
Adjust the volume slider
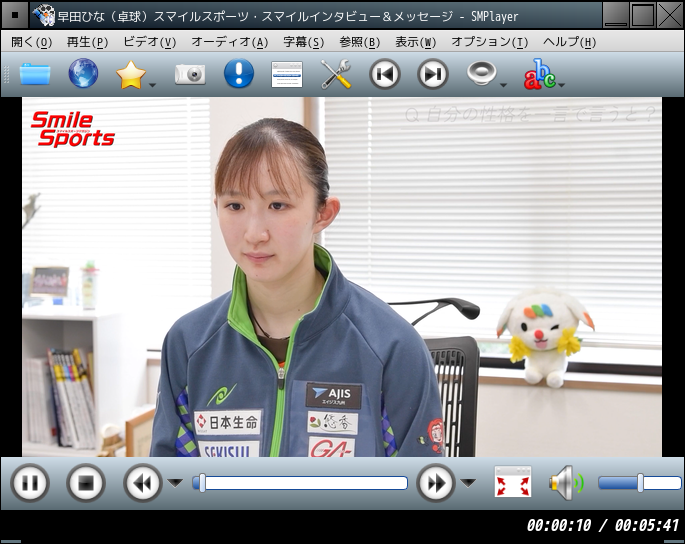coord(640,483)
